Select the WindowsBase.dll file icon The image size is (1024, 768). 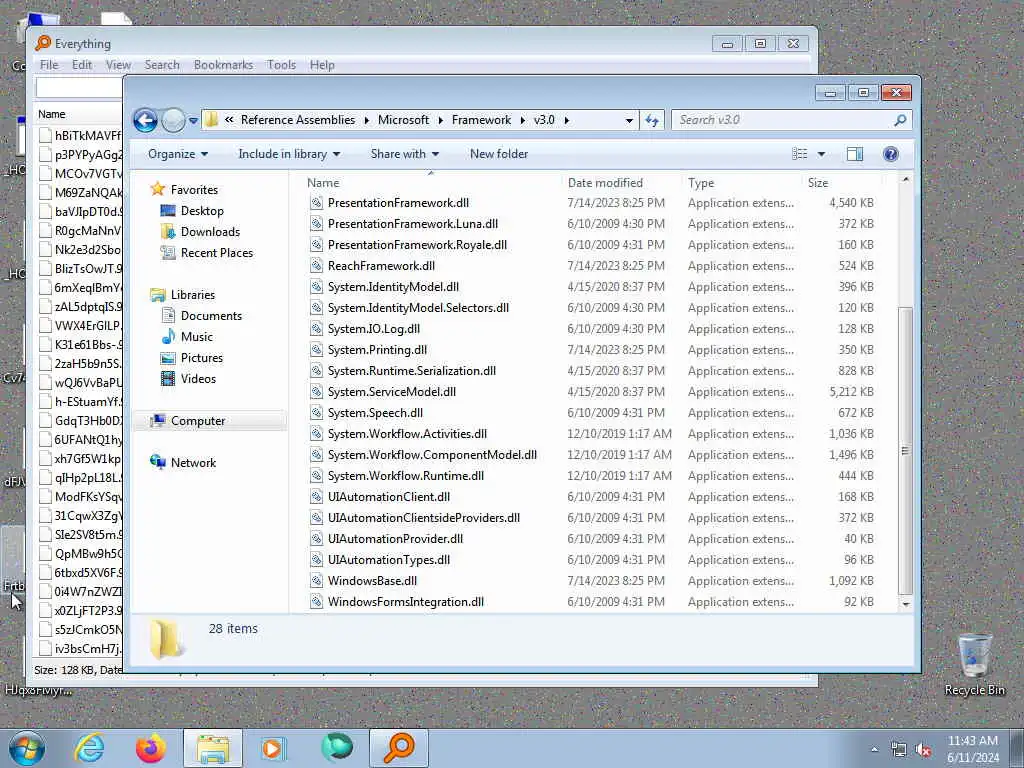[x=317, y=581]
